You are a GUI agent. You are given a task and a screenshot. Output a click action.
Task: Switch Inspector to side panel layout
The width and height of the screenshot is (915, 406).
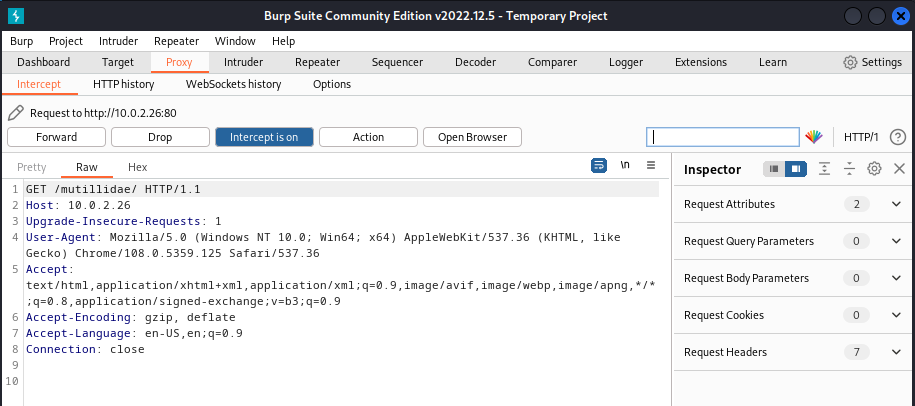click(x=795, y=169)
